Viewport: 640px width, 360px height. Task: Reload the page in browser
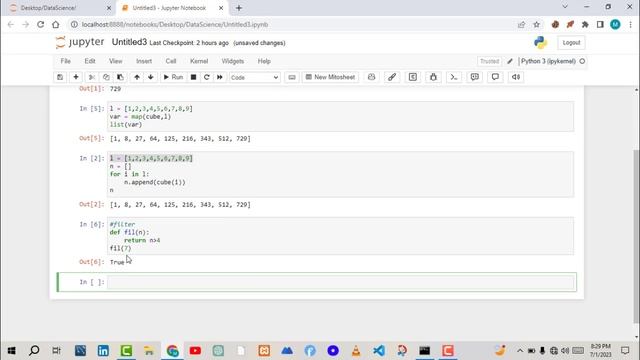click(40, 24)
